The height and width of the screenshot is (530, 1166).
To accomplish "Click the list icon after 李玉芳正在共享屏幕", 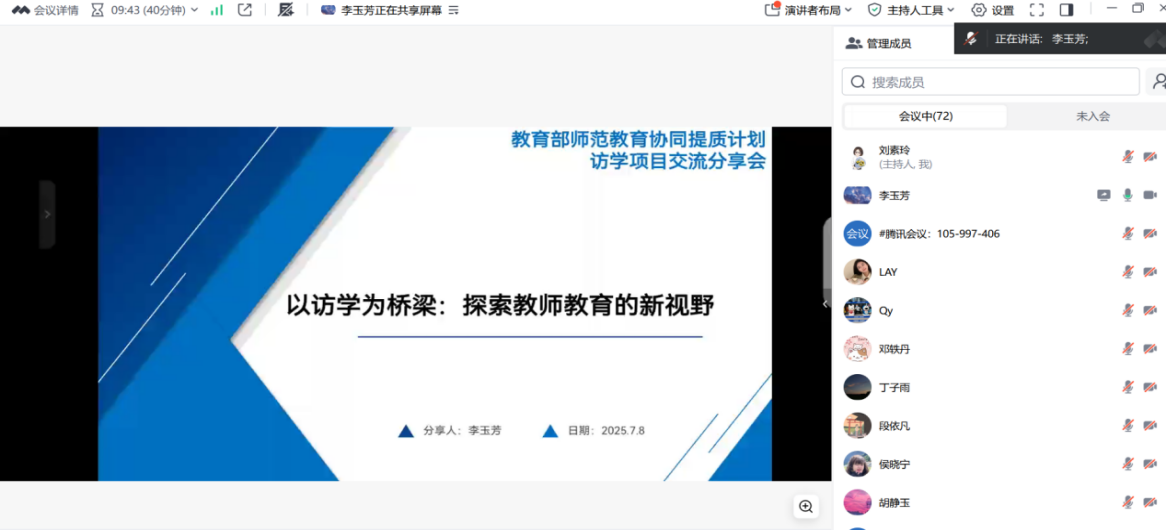I will click(x=453, y=10).
